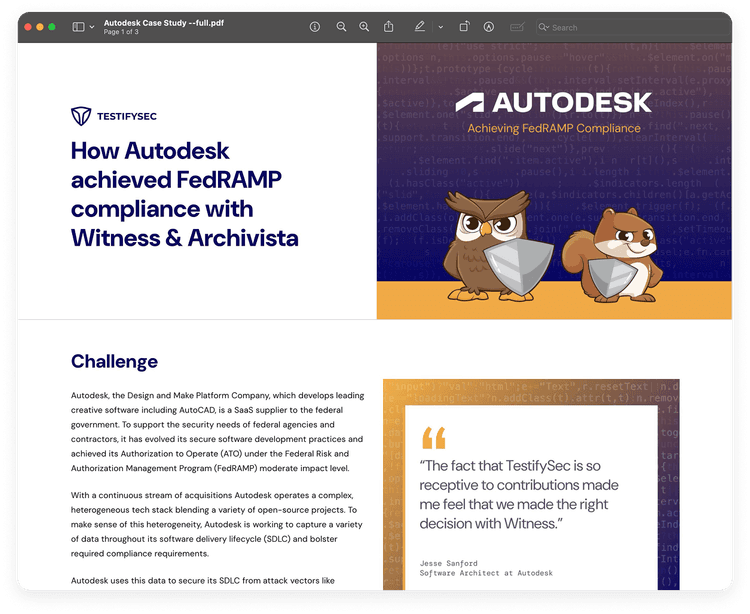750x614 pixels.
Task: Rotate the page with rotate icon
Action: pos(464,27)
